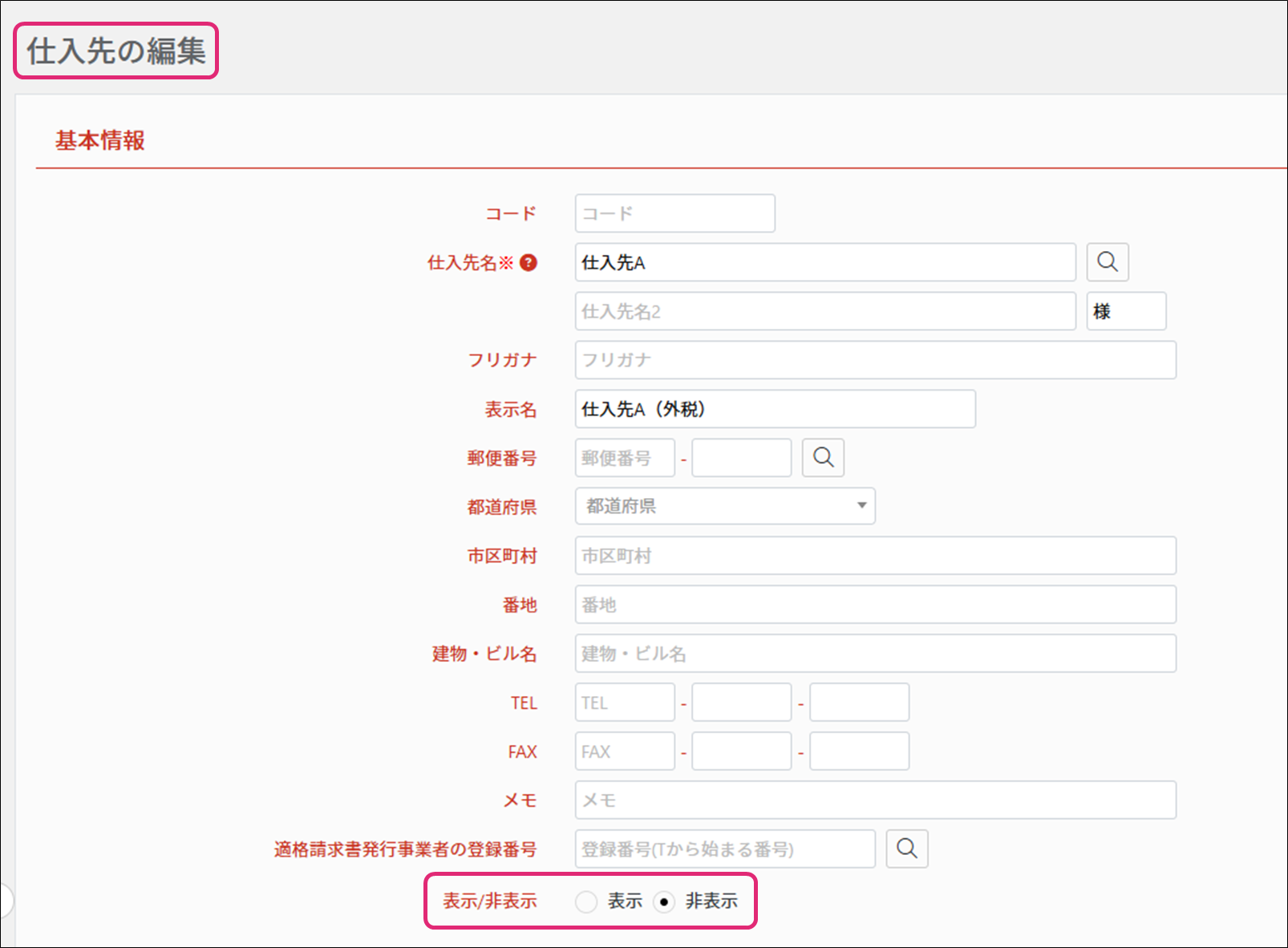
Task: Open the 都道府県 dropdown list
Action: (x=724, y=506)
